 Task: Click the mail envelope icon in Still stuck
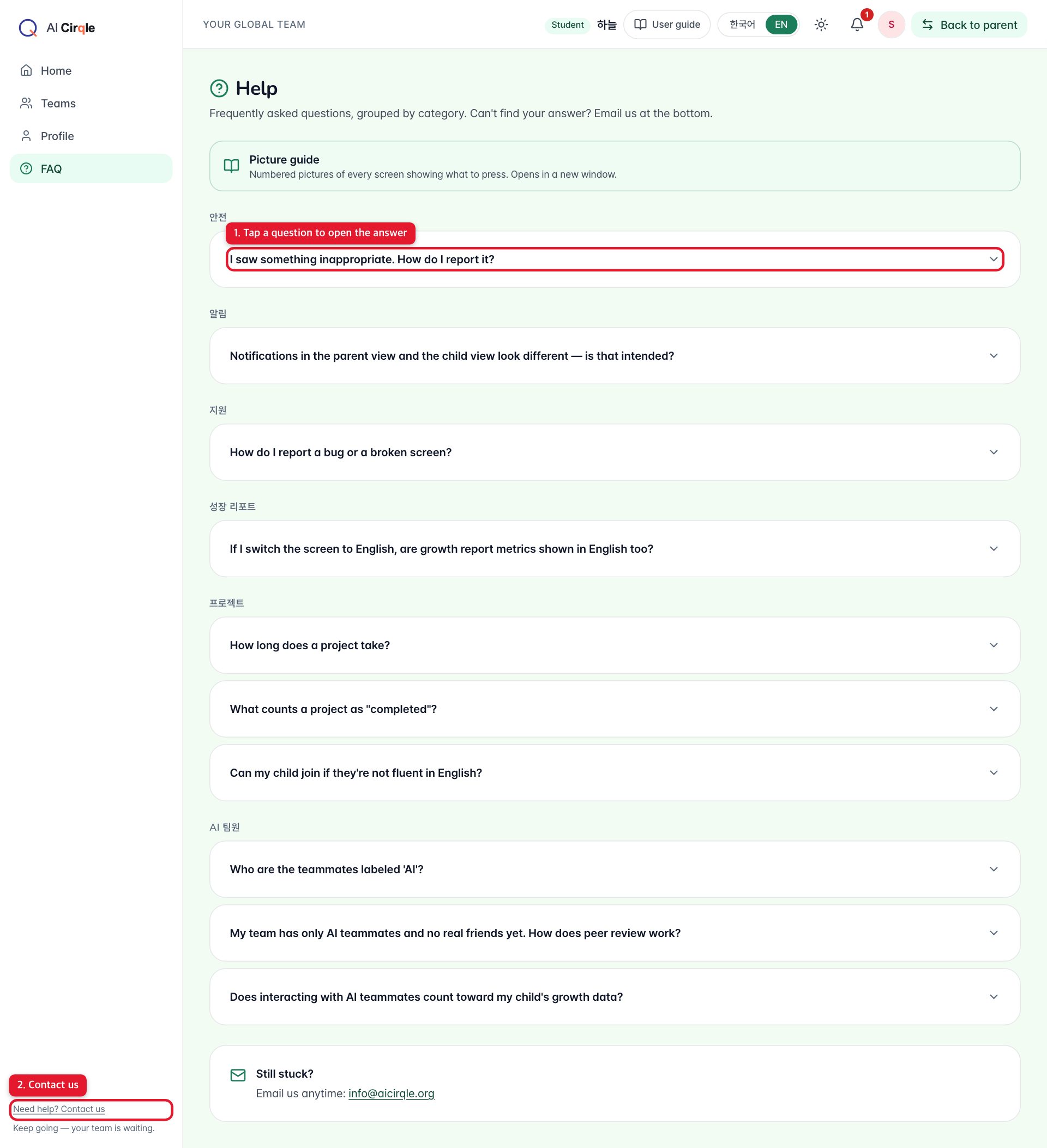238,1074
